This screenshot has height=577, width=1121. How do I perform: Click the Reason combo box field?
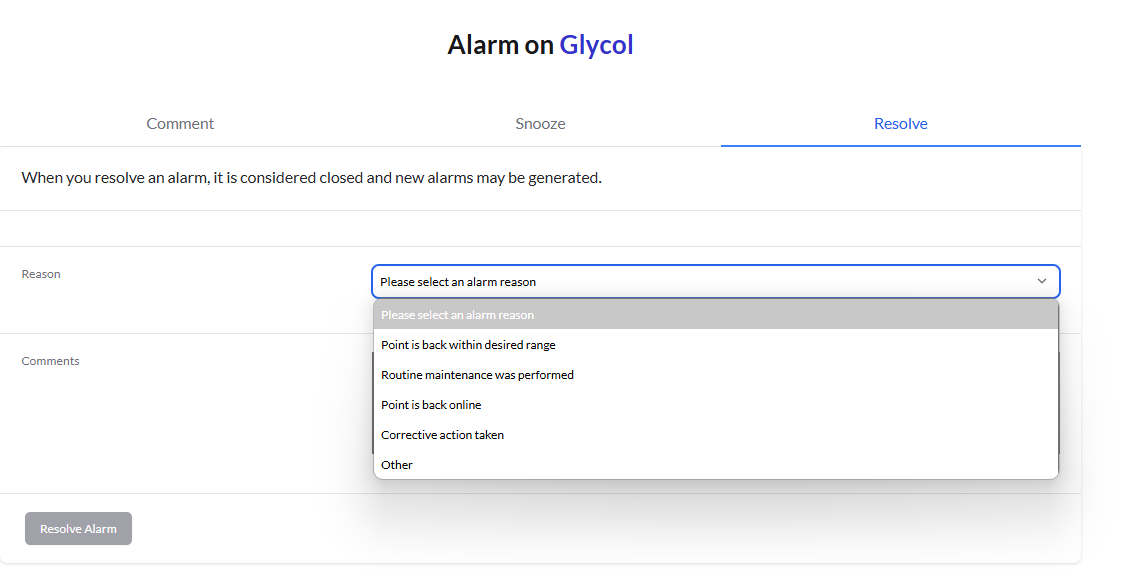716,282
